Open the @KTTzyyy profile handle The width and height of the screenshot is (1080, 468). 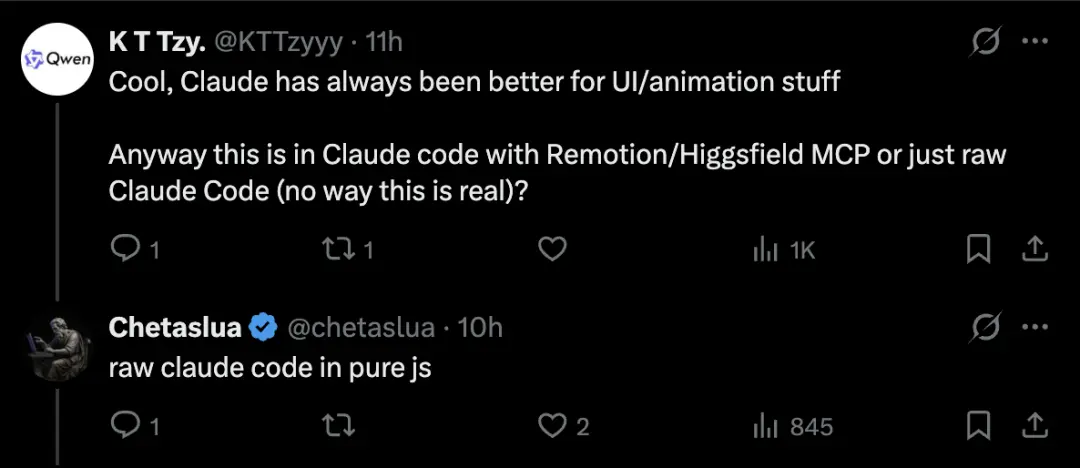279,43
